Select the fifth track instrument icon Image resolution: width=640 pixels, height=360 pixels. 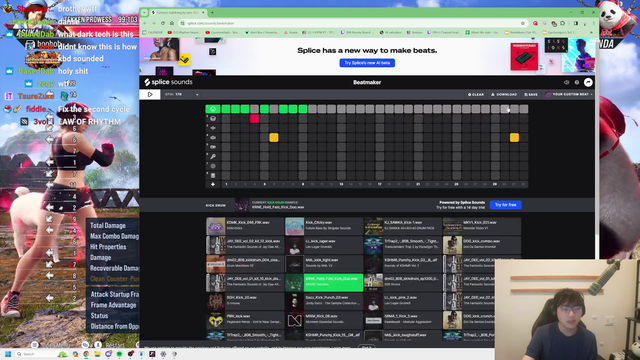(x=213, y=147)
